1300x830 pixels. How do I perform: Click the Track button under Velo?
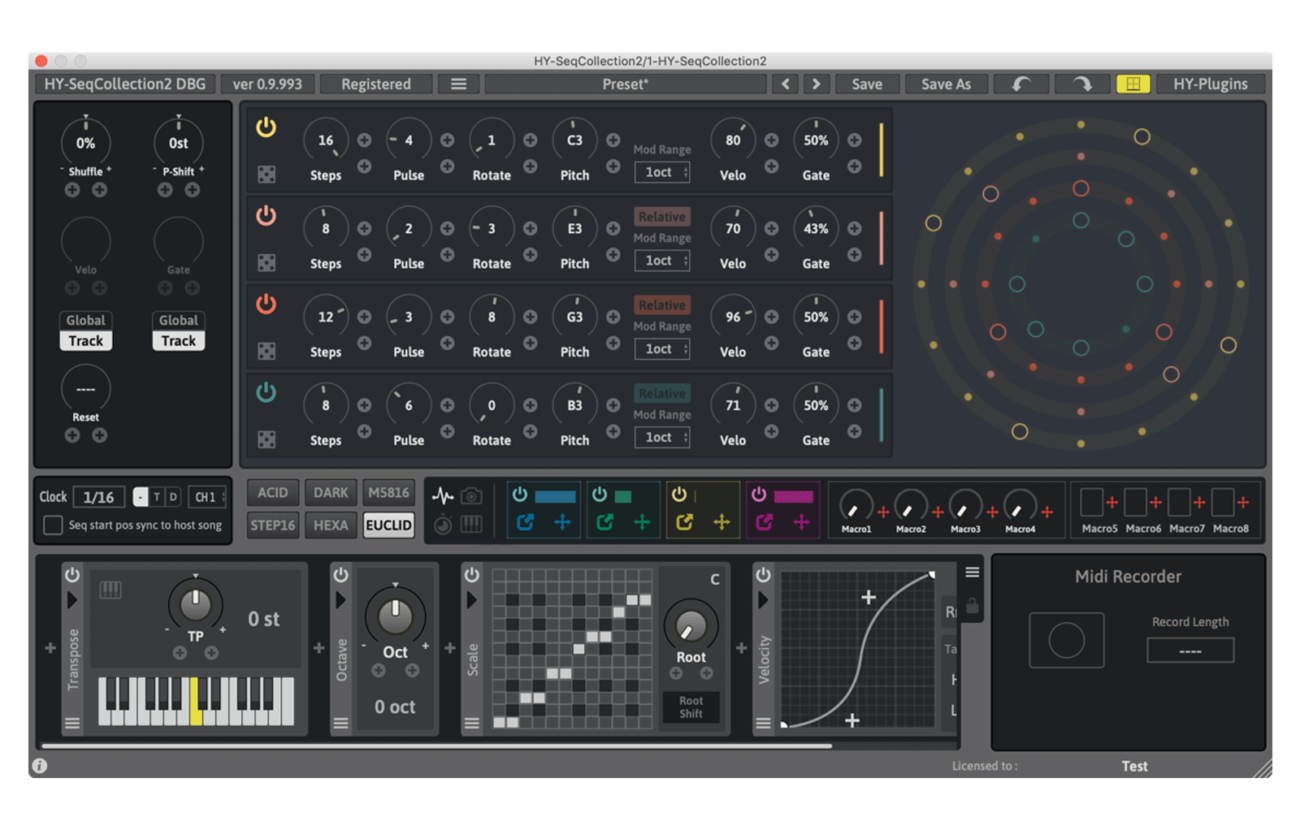[x=86, y=340]
